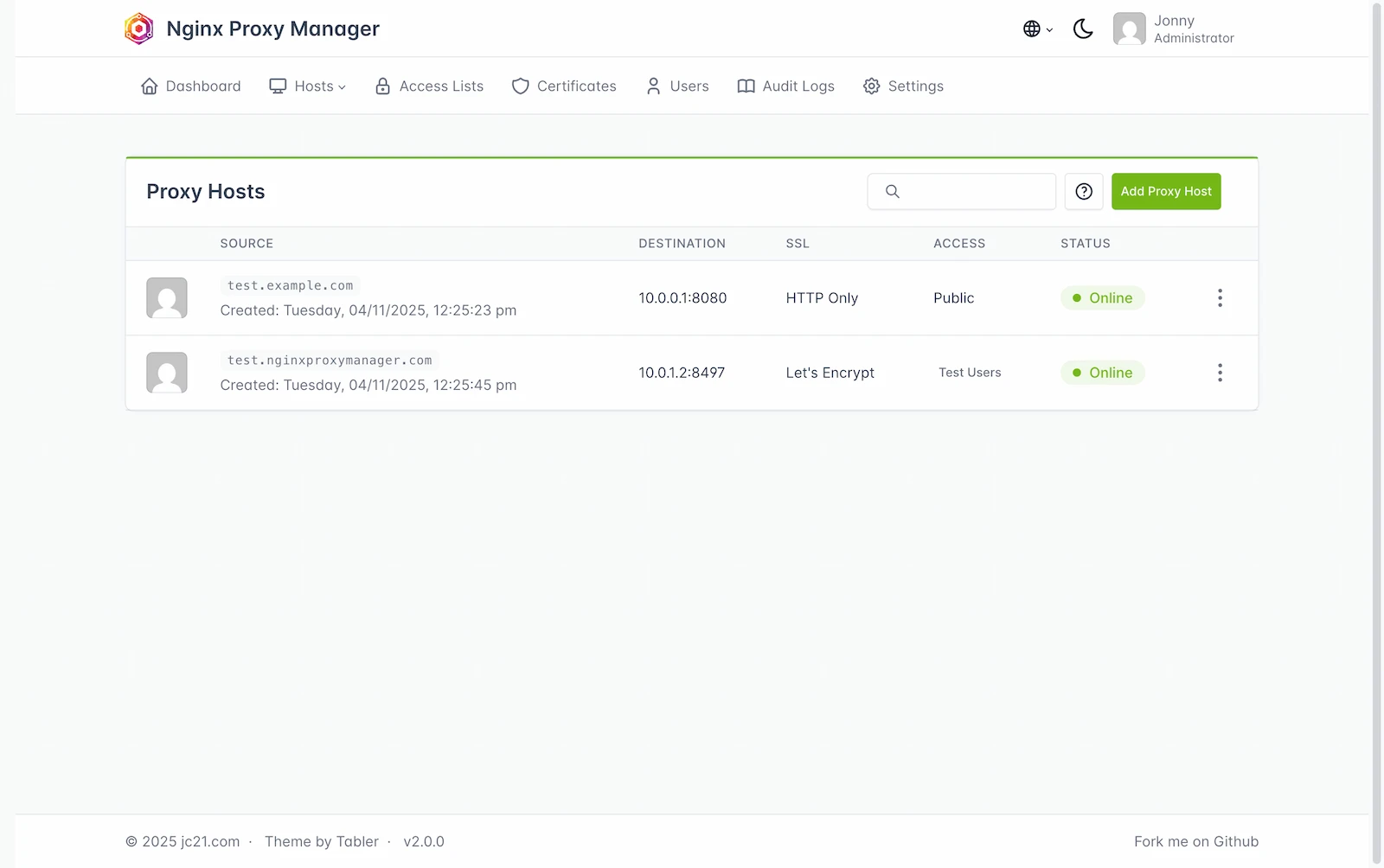Screen dimensions: 1384x868
Task: Navigate to Users page
Action: pyautogui.click(x=677, y=86)
